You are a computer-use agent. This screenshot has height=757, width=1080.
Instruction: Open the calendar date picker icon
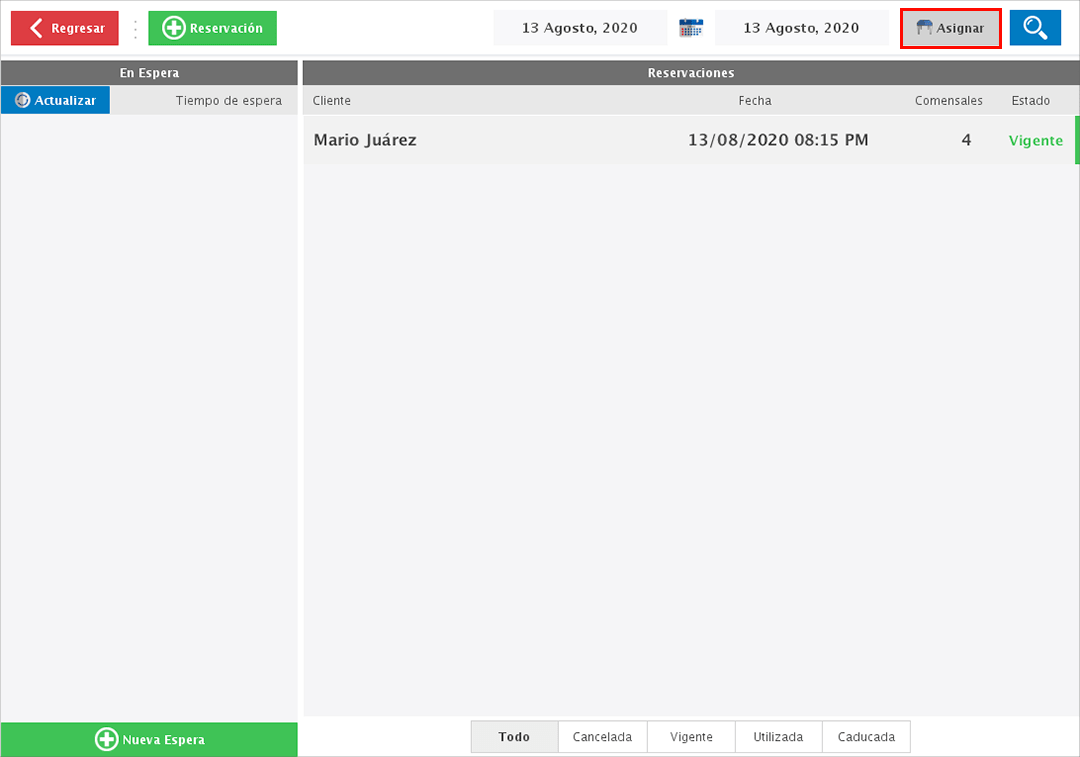690,27
